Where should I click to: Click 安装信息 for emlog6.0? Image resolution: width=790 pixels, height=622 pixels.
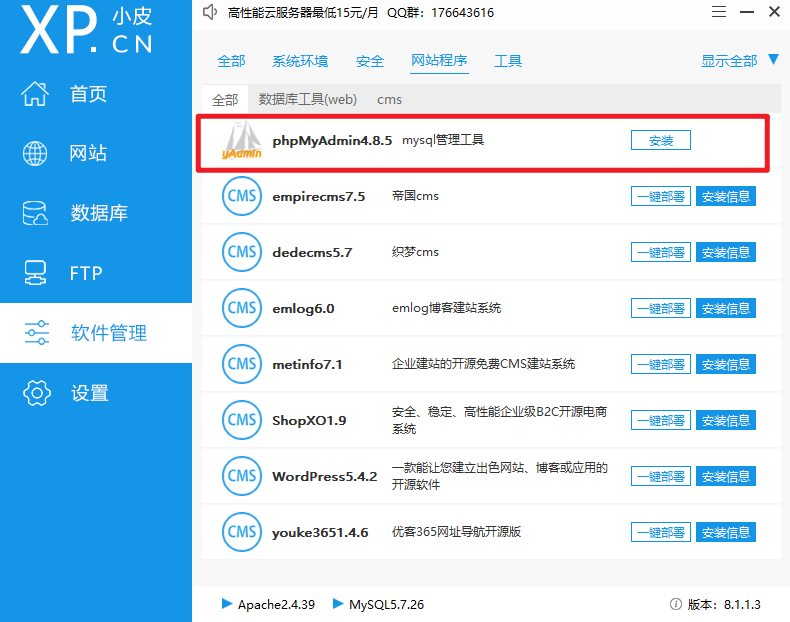pos(726,308)
